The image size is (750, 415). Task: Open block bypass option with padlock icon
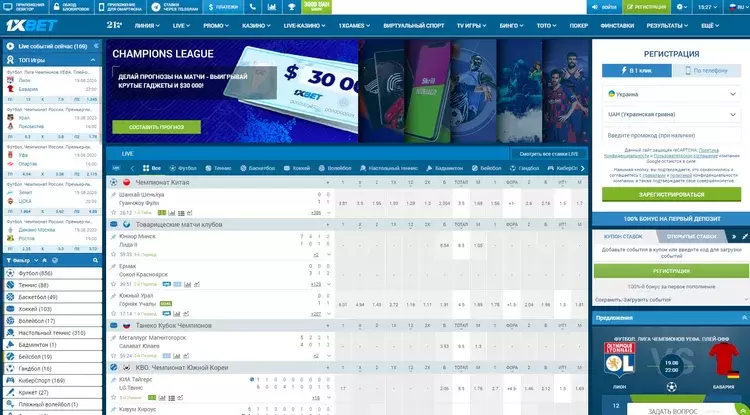pos(71,7)
